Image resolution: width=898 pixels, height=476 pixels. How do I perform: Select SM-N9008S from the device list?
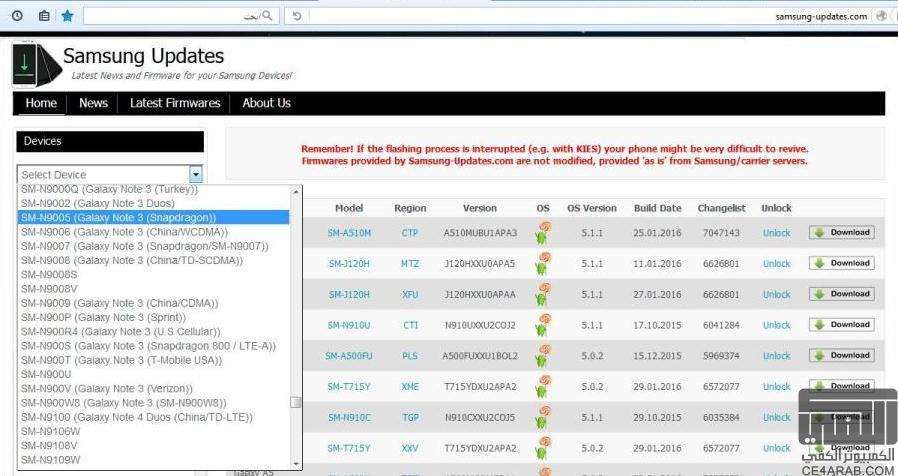[x=153, y=274]
